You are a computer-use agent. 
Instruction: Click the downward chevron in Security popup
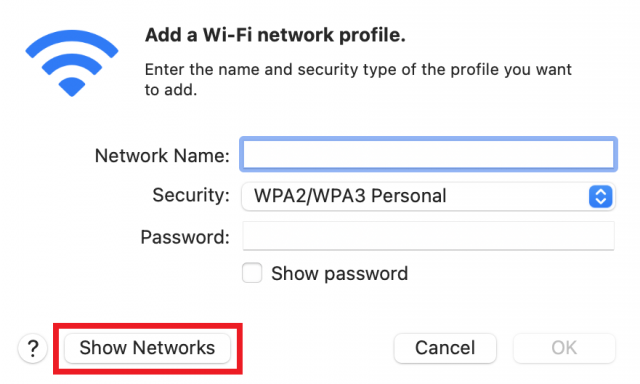pyautogui.click(x=600, y=201)
